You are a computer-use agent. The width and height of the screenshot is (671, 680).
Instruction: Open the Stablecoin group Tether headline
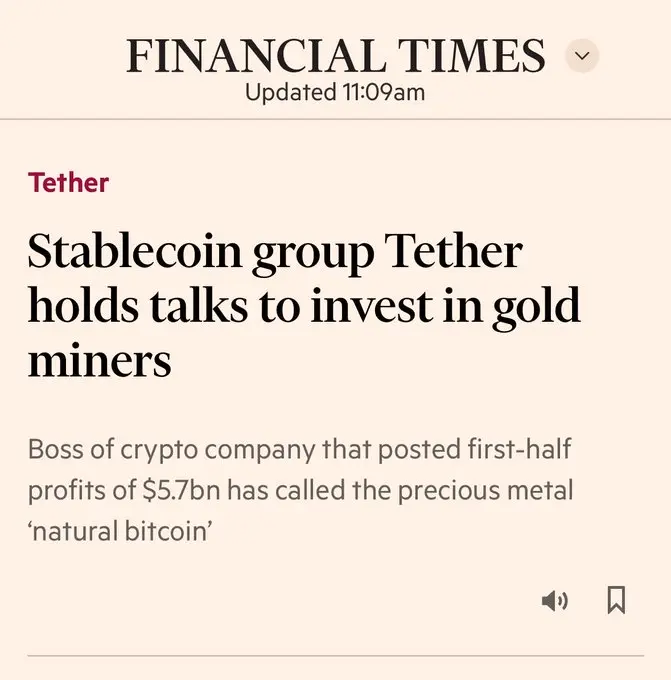pos(304,305)
